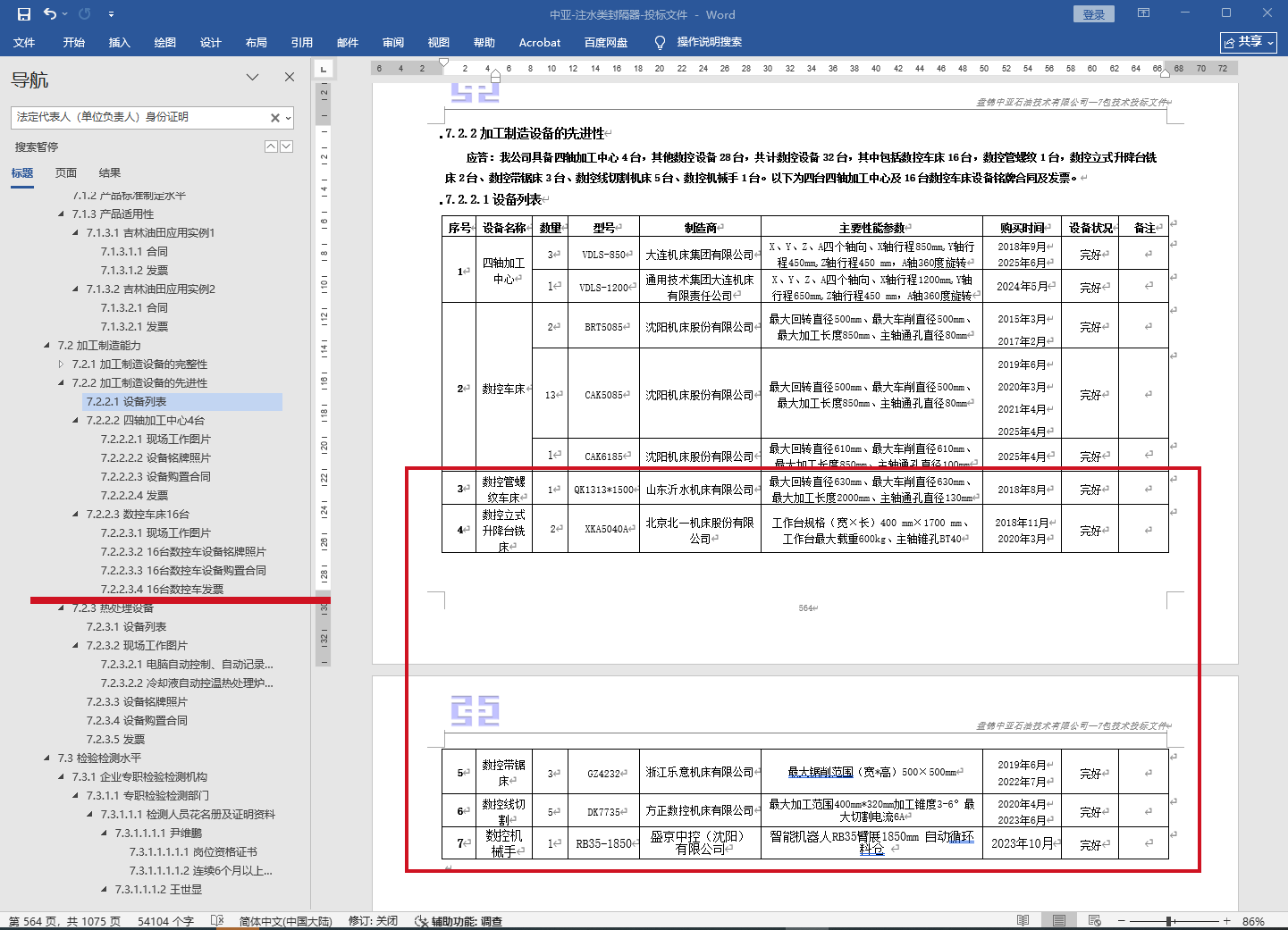The height and width of the screenshot is (930, 1288).
Task: Click the 登录 sign-in button
Action: click(1093, 14)
